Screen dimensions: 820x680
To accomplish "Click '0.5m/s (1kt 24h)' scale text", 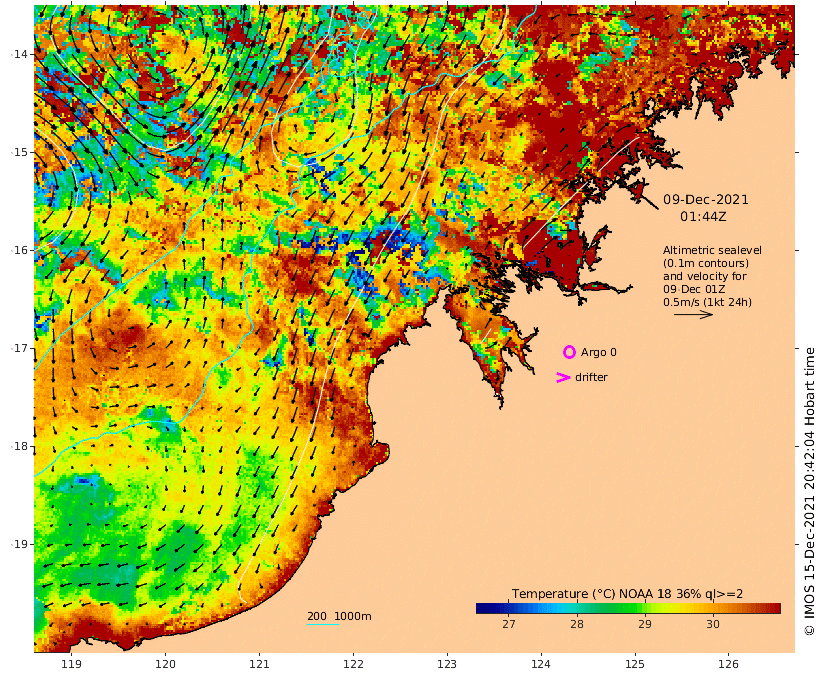I will click(x=707, y=302).
